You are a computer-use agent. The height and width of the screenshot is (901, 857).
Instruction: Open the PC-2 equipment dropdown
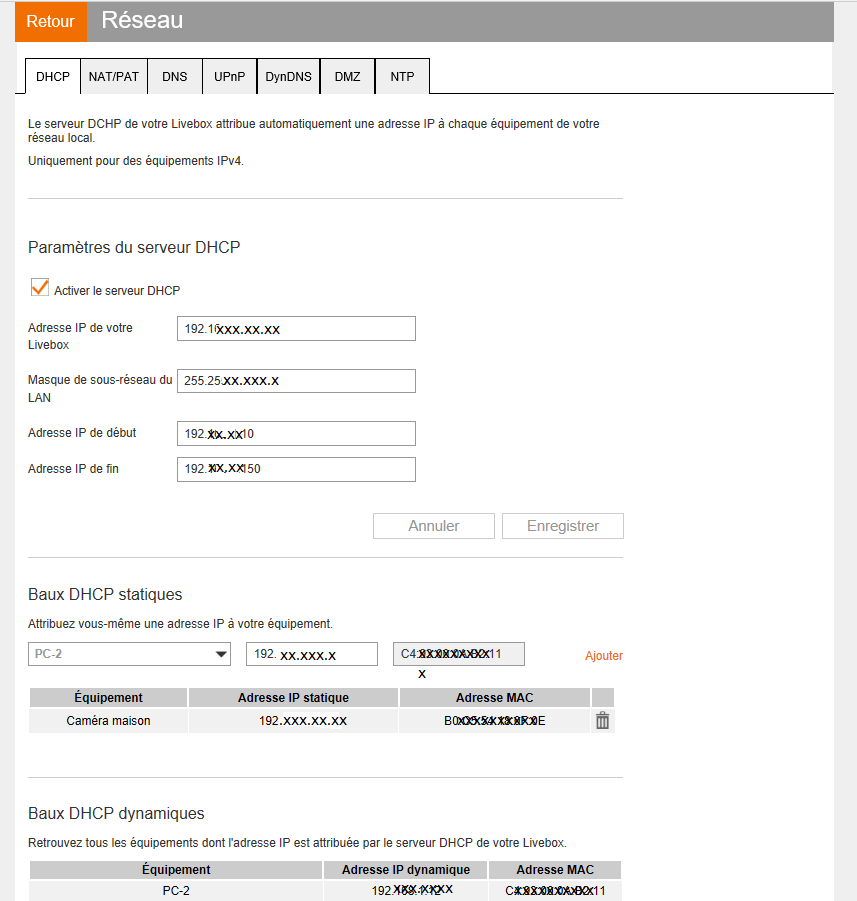[129, 654]
